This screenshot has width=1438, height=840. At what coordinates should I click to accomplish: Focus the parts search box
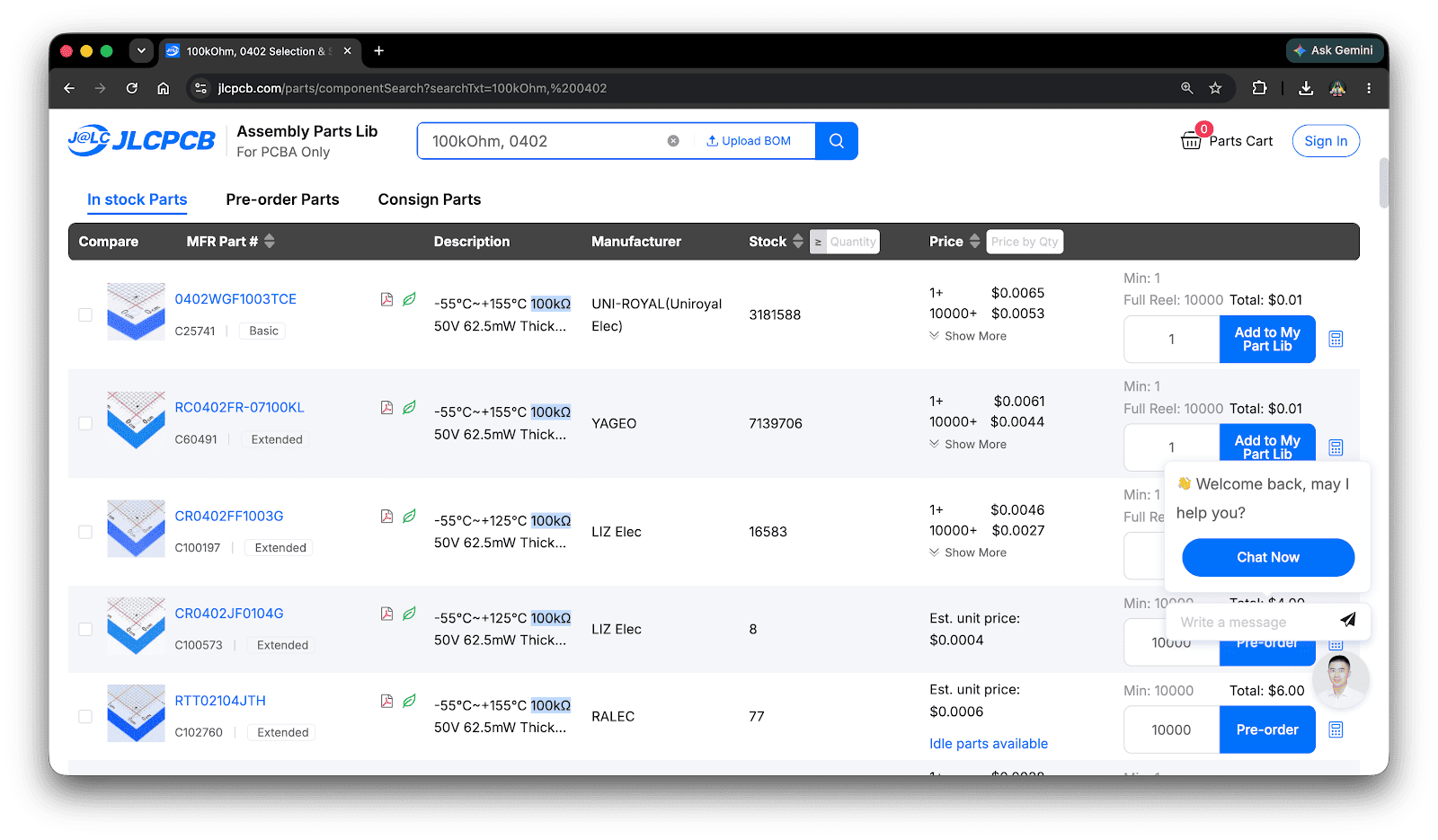tap(546, 141)
